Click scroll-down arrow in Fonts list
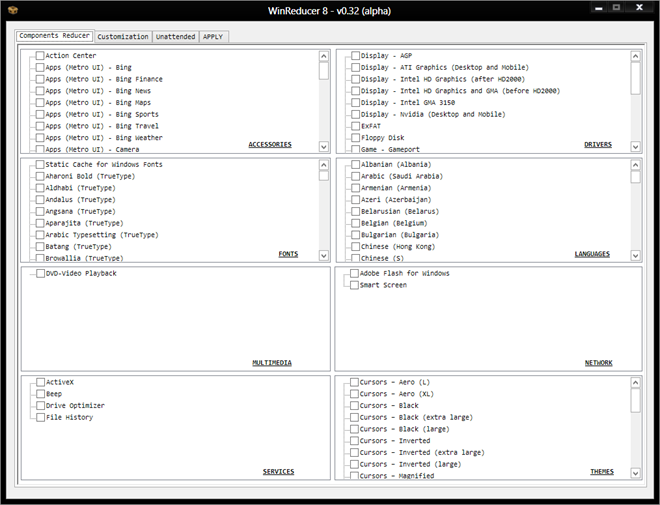The image size is (660, 505). click(x=324, y=255)
